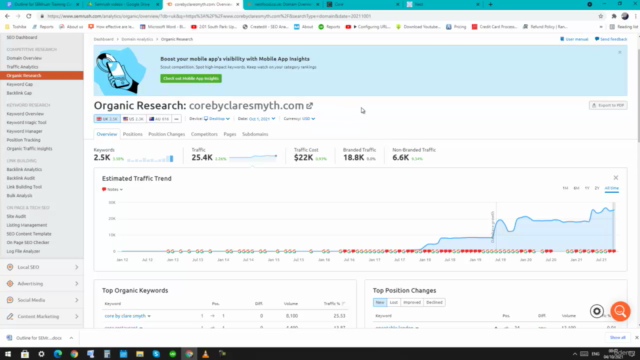This screenshot has width=640, height=360.
Task: Open Position Tracking in sidebar
Action: tap(23, 140)
